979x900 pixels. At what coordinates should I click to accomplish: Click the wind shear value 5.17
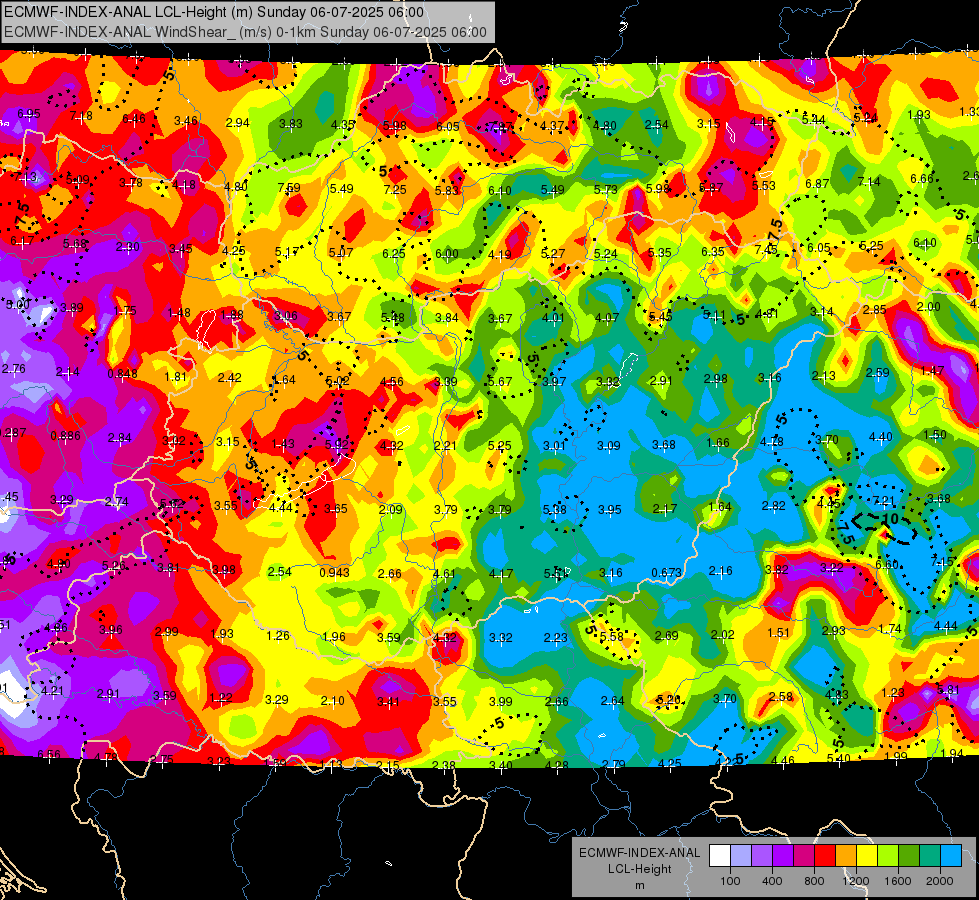tap(287, 252)
